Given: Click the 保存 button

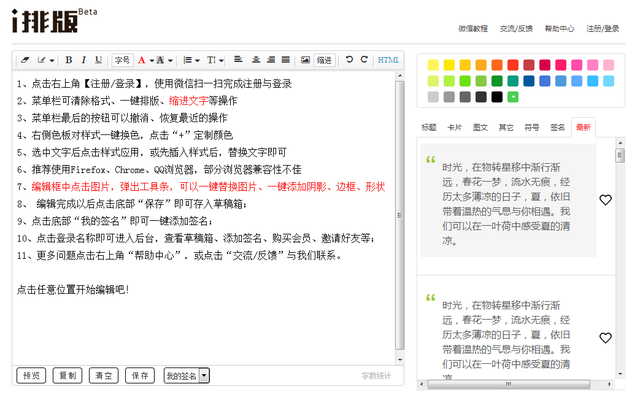Looking at the screenshot, I should pos(139,375).
